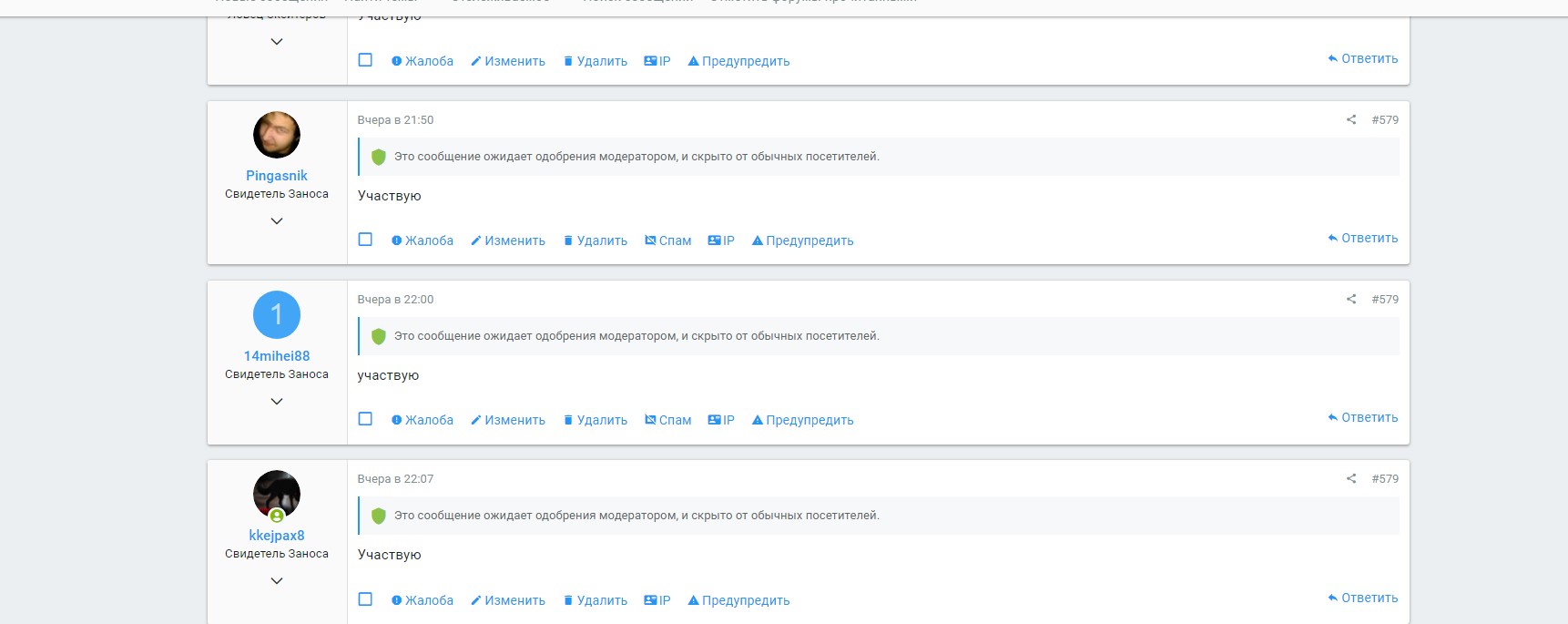View IP of the topmost post
Viewport: 1568px width, 624px height.
657,61
